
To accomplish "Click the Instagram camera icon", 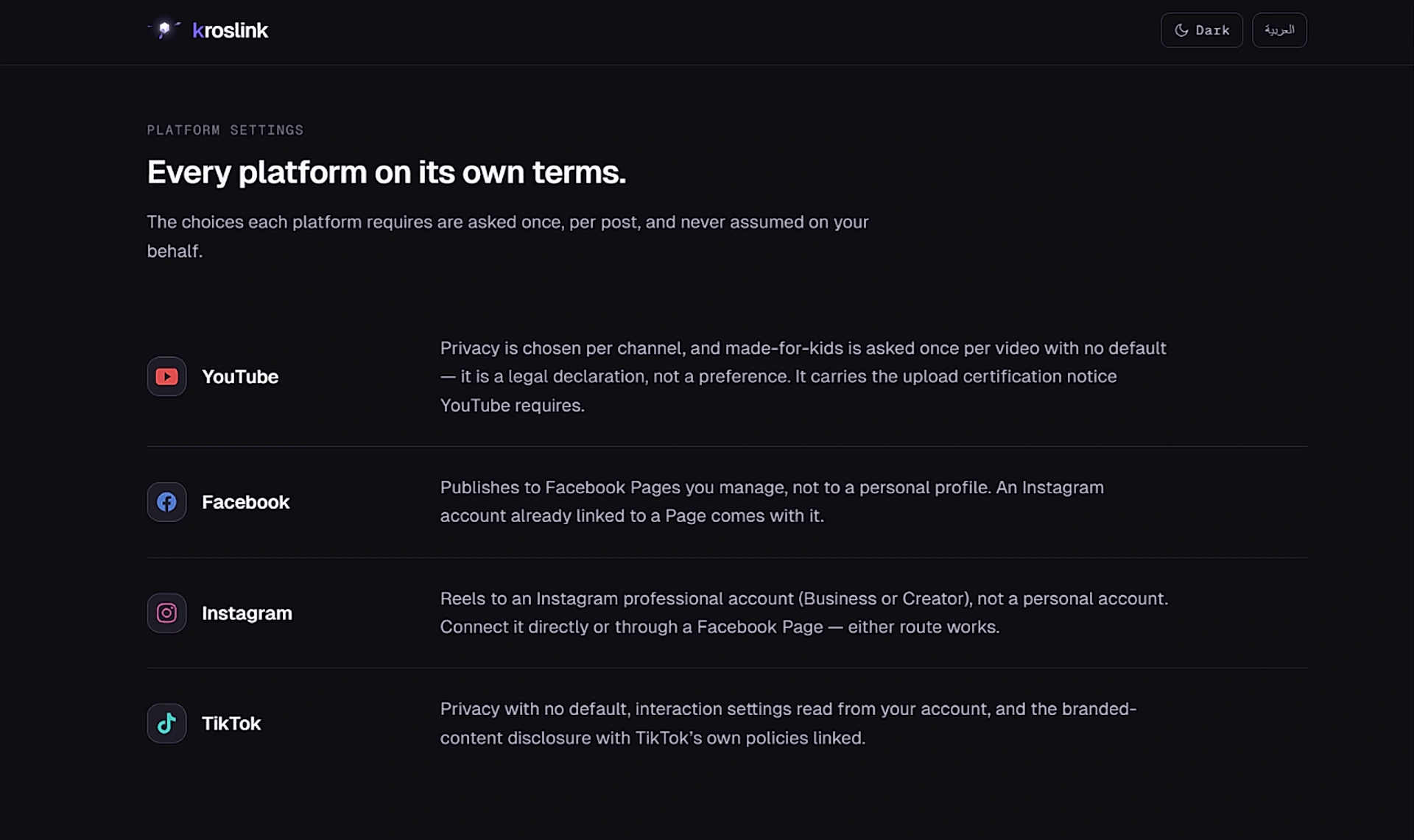I will click(166, 613).
